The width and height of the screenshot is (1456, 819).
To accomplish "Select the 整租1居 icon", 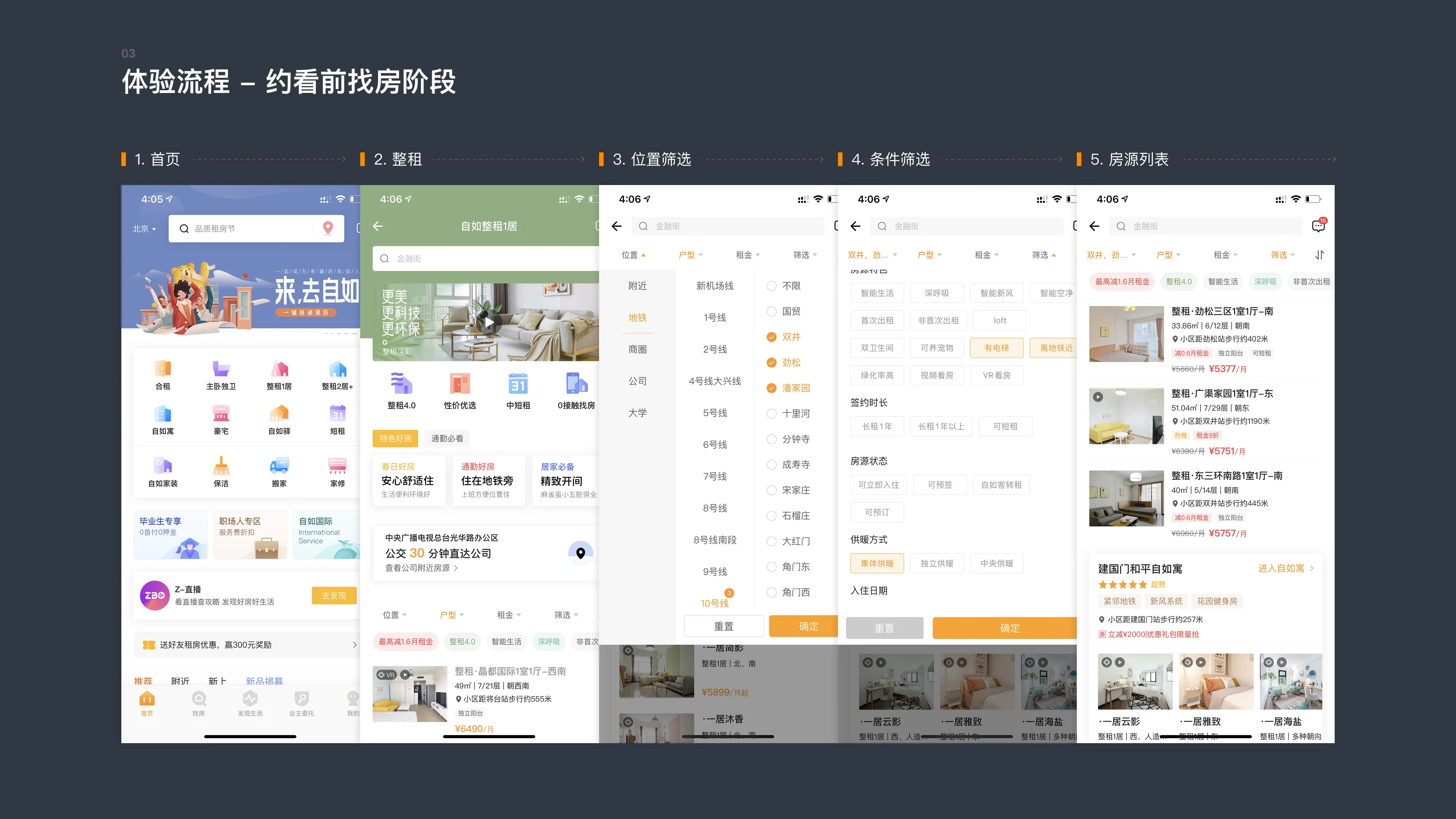I will click(x=279, y=369).
